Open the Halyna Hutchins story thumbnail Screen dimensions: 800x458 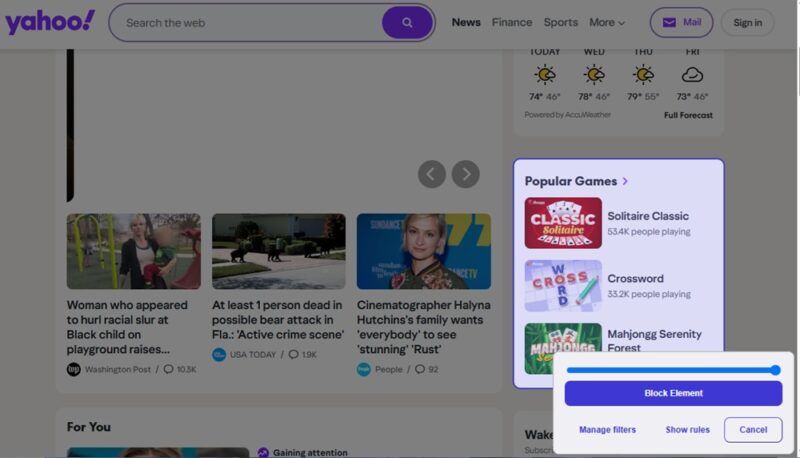pos(423,251)
